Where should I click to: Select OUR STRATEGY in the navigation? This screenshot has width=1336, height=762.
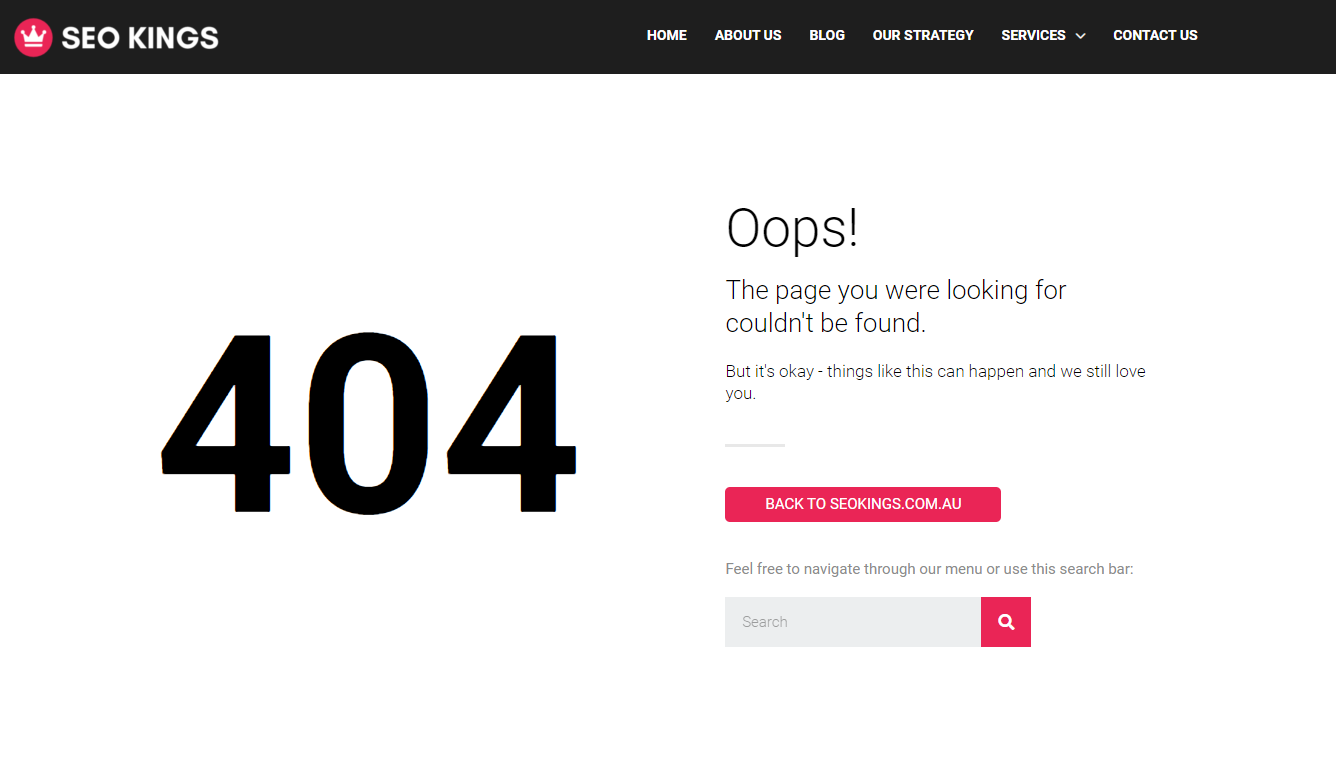point(923,35)
